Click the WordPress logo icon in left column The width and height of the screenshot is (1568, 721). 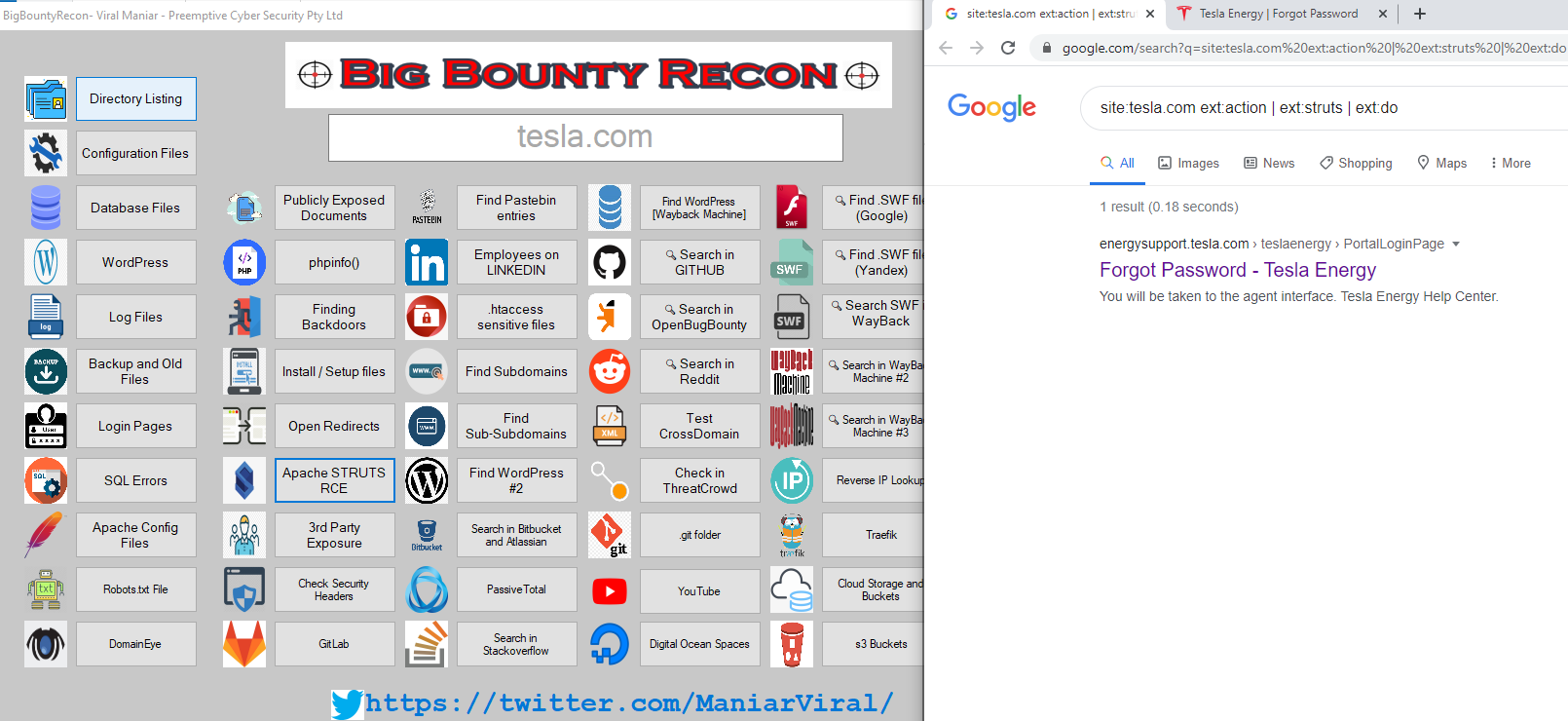pyautogui.click(x=46, y=262)
